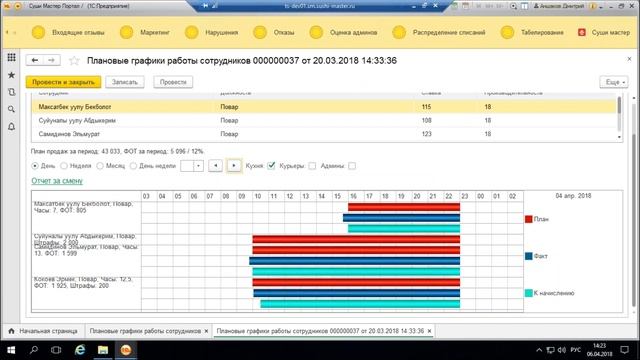Image resolution: width=640 pixels, height=360 pixels.
Task: Open Входящие отзывы section
Action: click(x=68, y=32)
